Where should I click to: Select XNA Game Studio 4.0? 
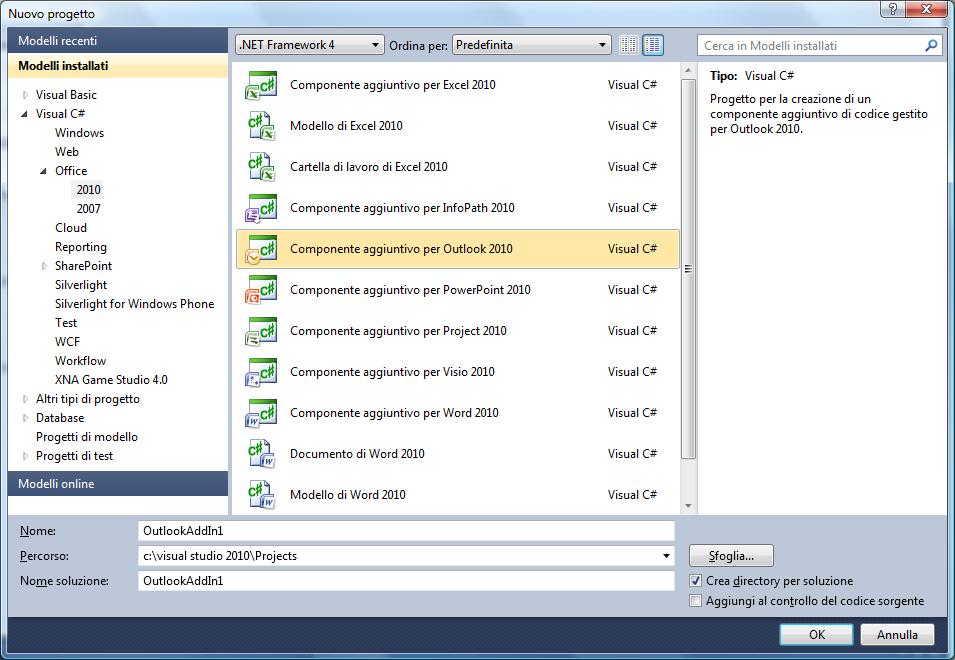coord(111,380)
